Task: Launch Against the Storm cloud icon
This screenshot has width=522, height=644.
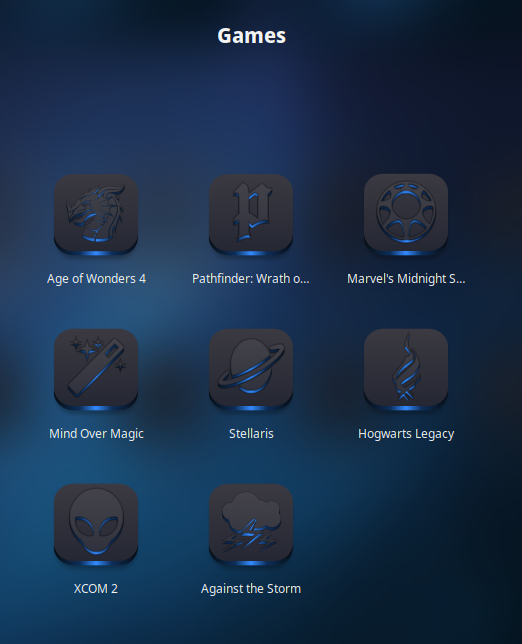Action: pyautogui.click(x=251, y=524)
